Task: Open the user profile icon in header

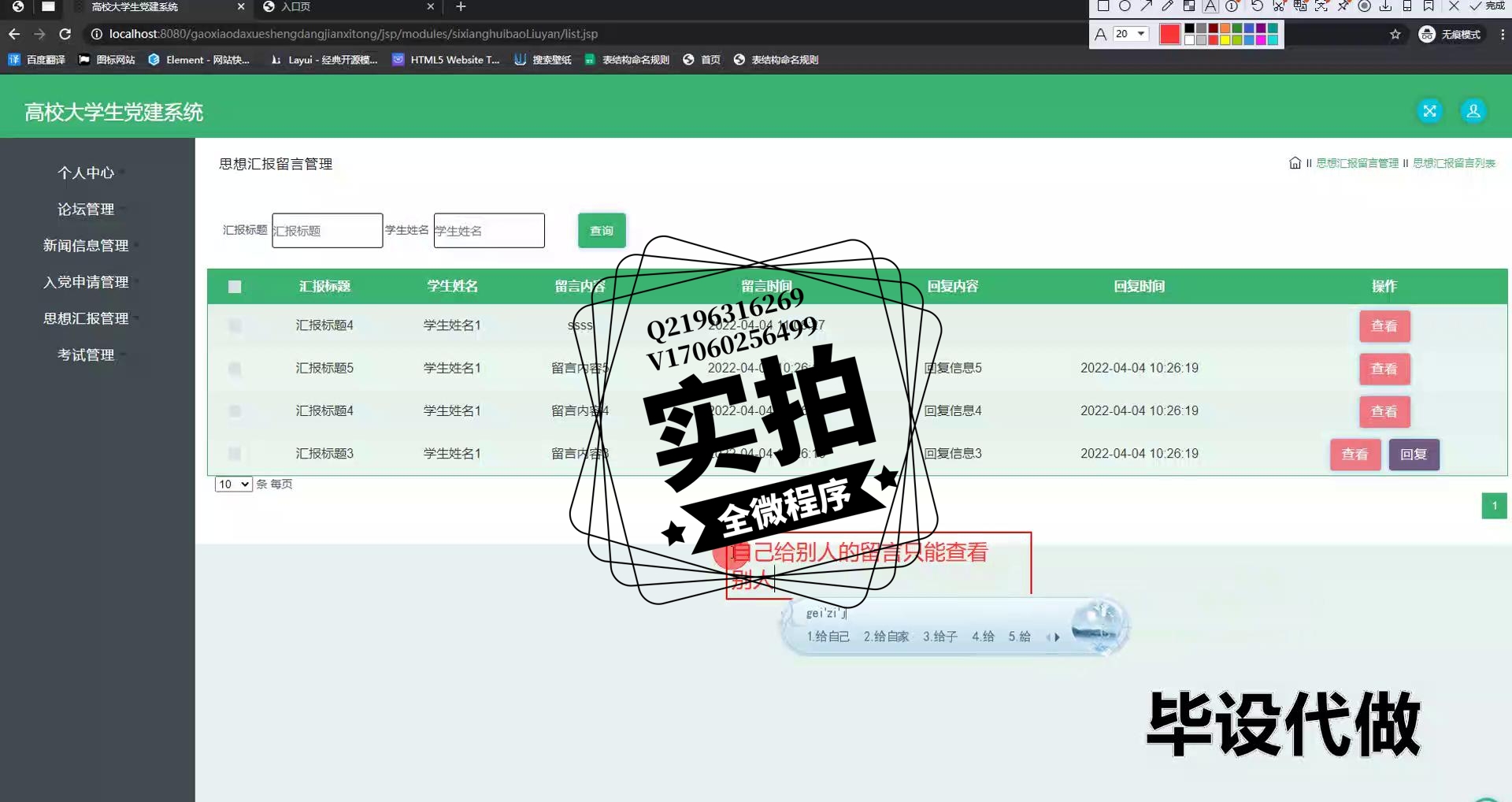Action: coord(1473,111)
